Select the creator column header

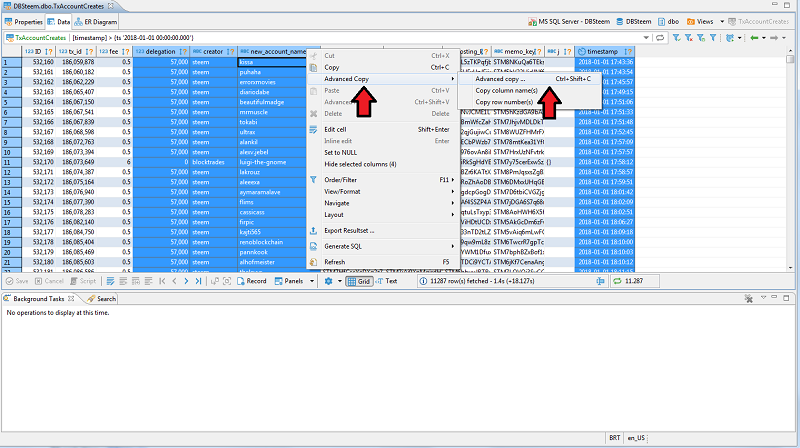[213, 52]
